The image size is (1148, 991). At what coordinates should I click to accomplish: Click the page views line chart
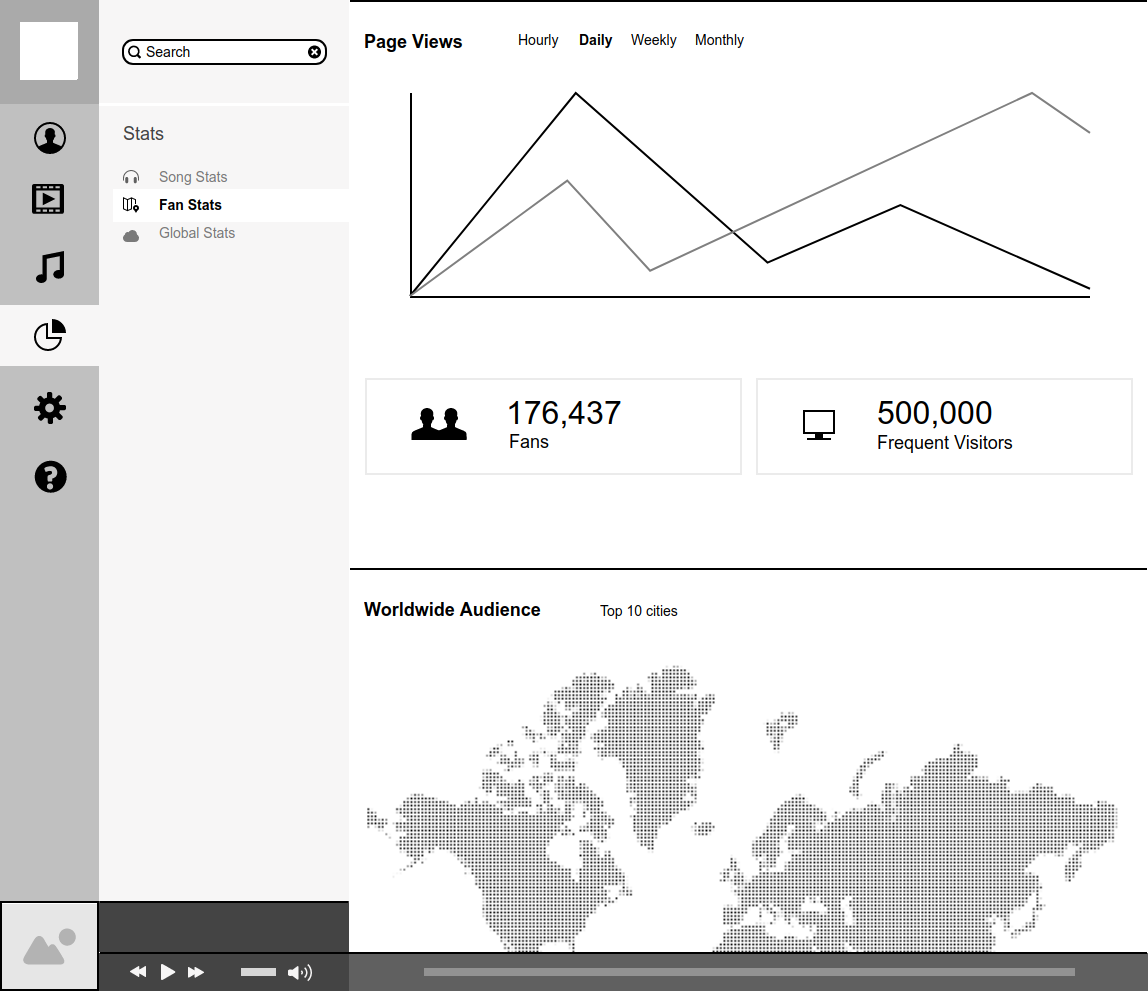[x=750, y=194]
